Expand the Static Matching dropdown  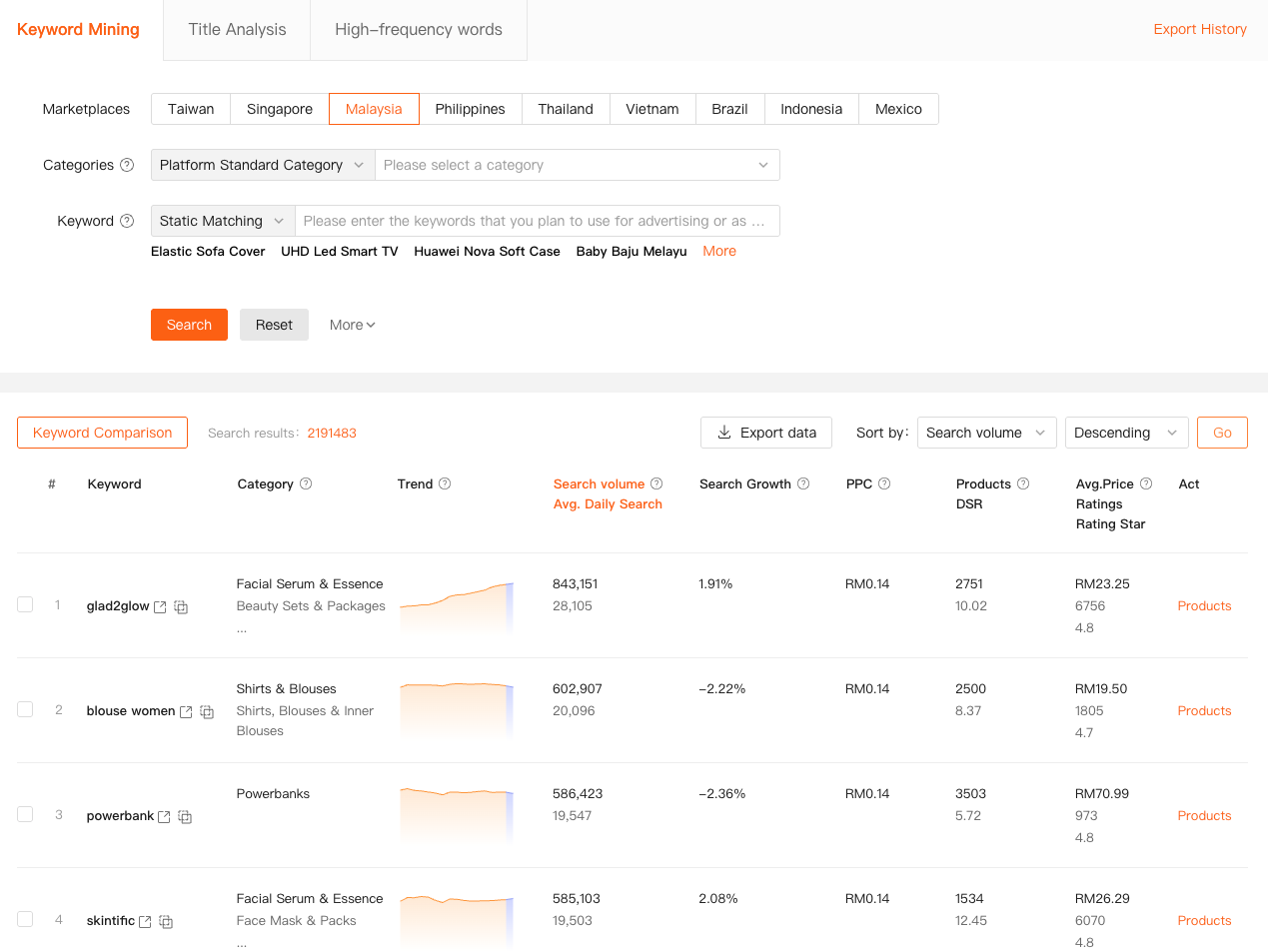click(x=222, y=221)
